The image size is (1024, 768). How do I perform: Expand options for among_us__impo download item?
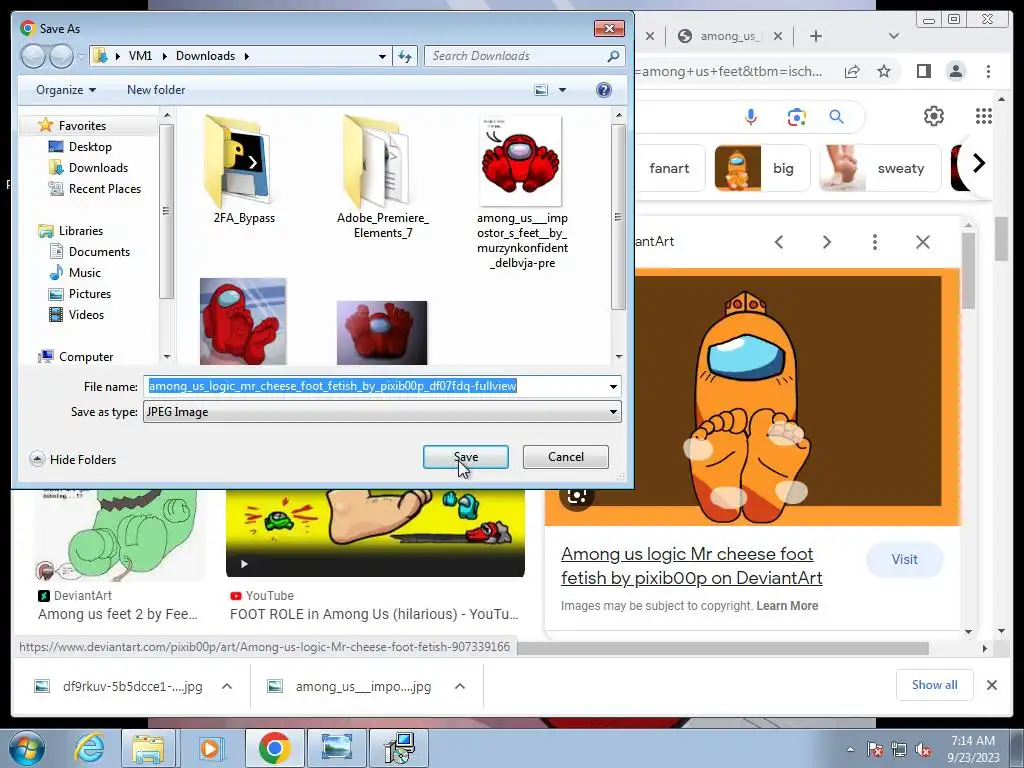coord(460,686)
